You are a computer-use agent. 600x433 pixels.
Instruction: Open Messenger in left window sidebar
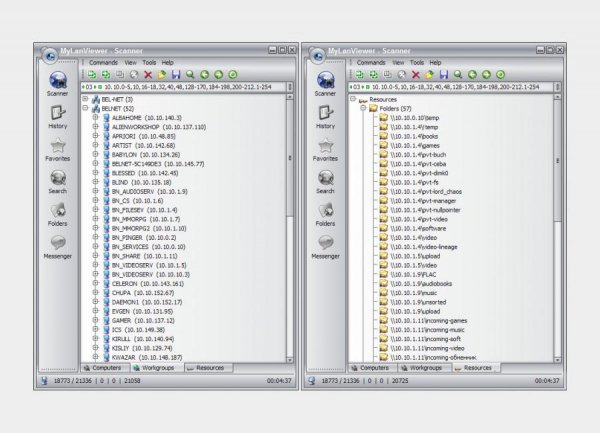pos(57,247)
